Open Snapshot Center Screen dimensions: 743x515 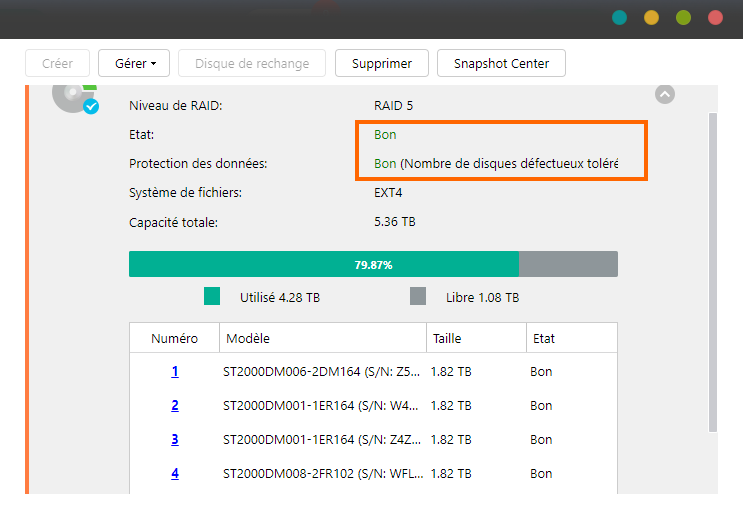(501, 63)
